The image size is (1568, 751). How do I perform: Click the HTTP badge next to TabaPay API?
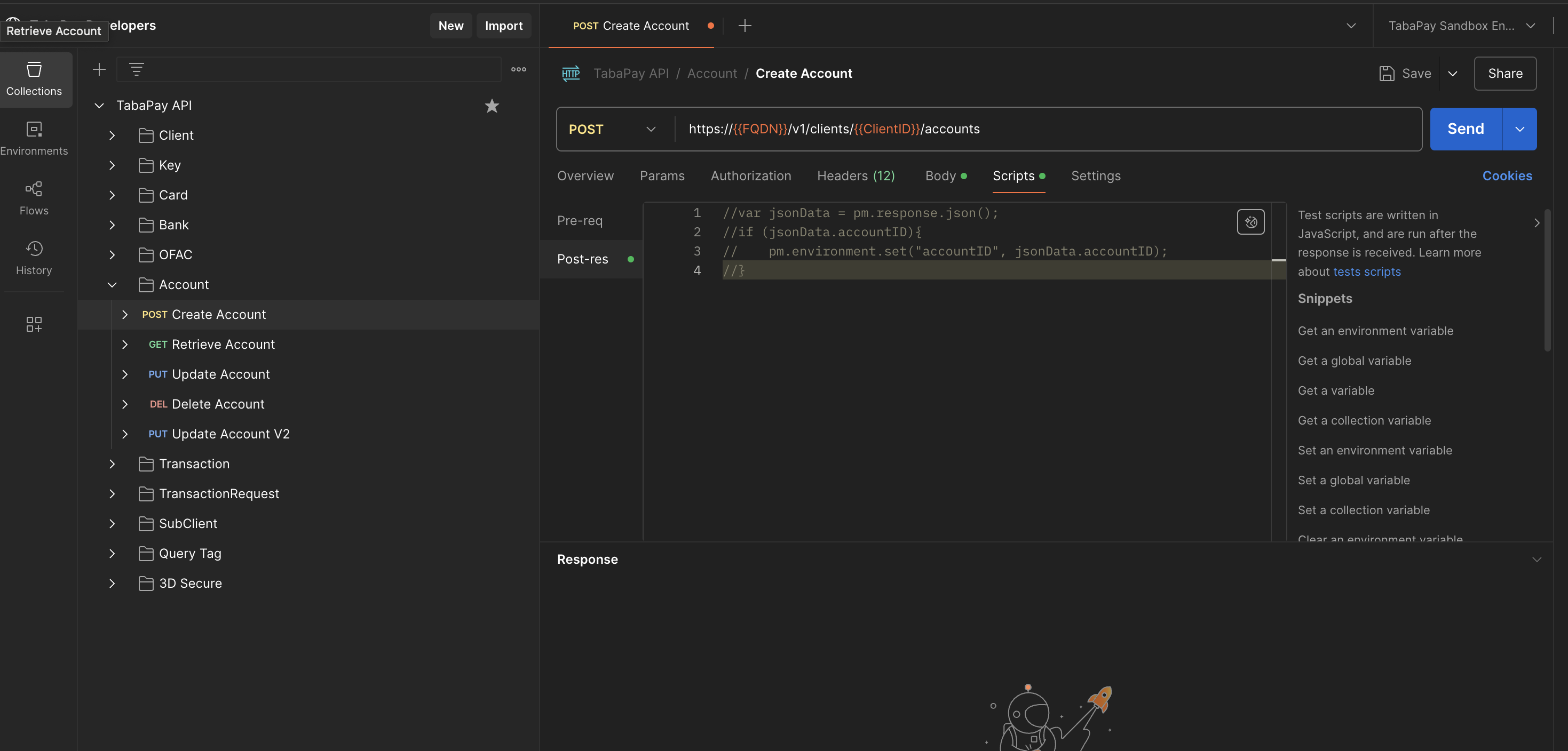click(571, 73)
